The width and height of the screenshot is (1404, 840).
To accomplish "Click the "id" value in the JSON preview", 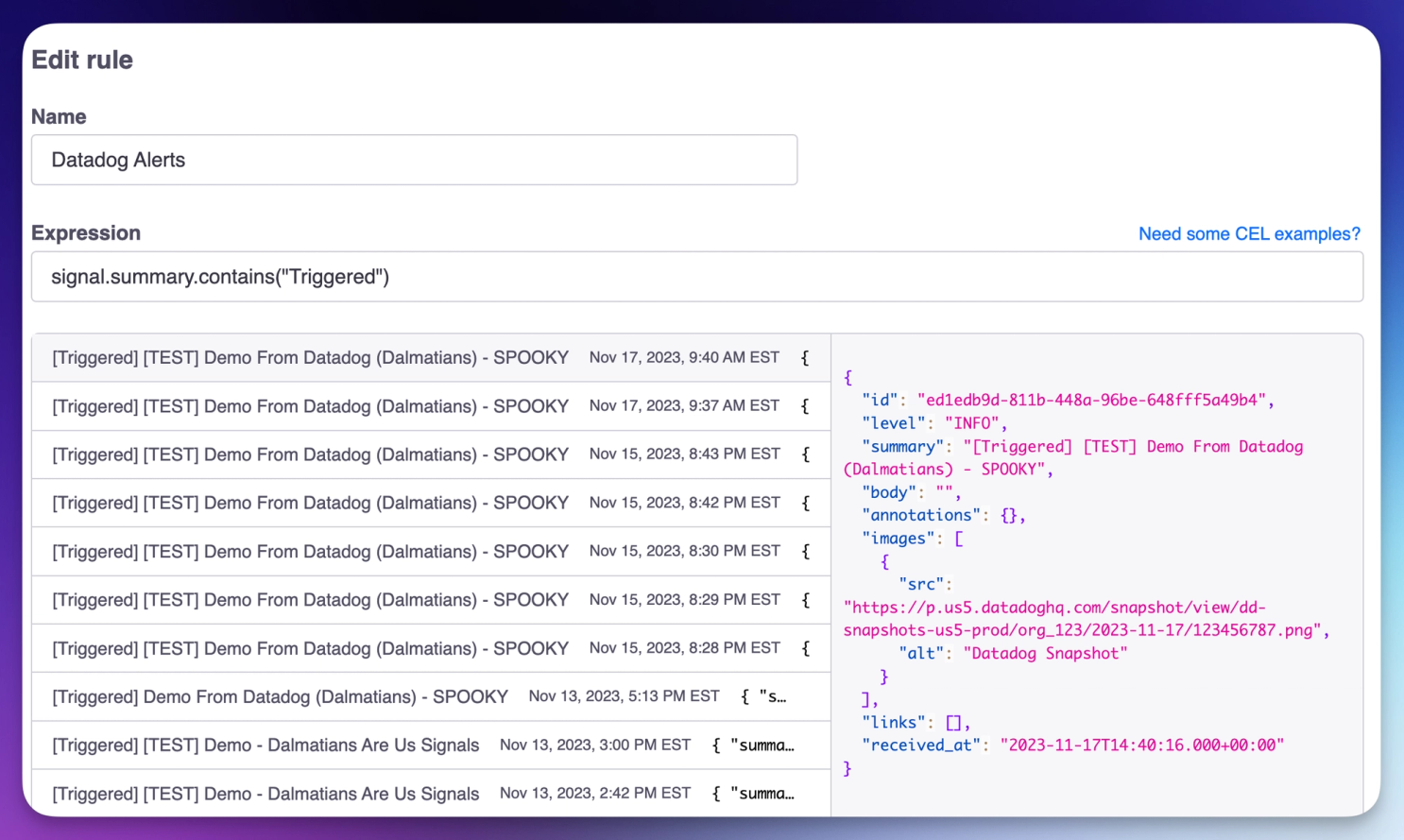I will [1090, 400].
